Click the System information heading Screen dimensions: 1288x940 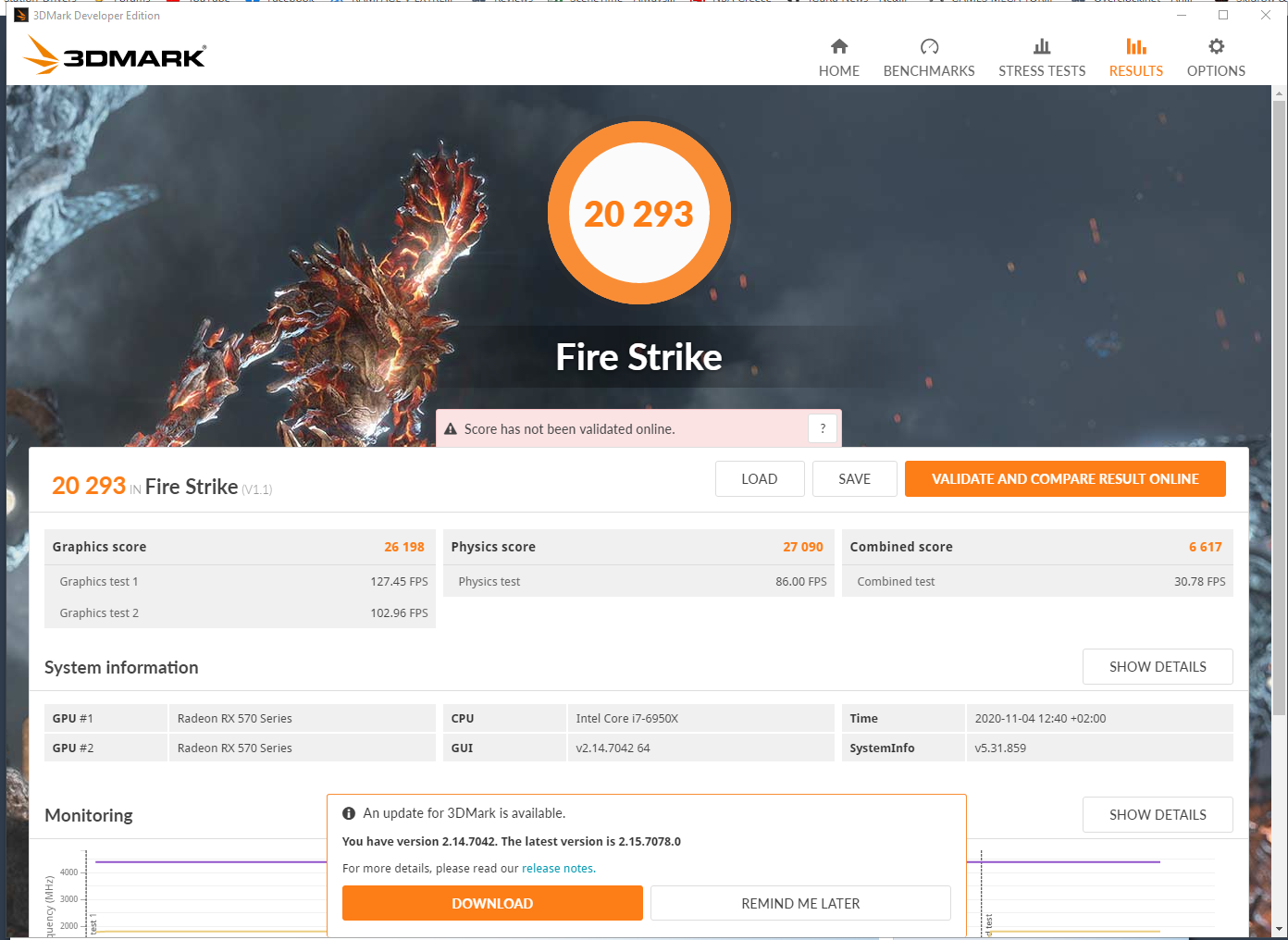[x=121, y=667]
